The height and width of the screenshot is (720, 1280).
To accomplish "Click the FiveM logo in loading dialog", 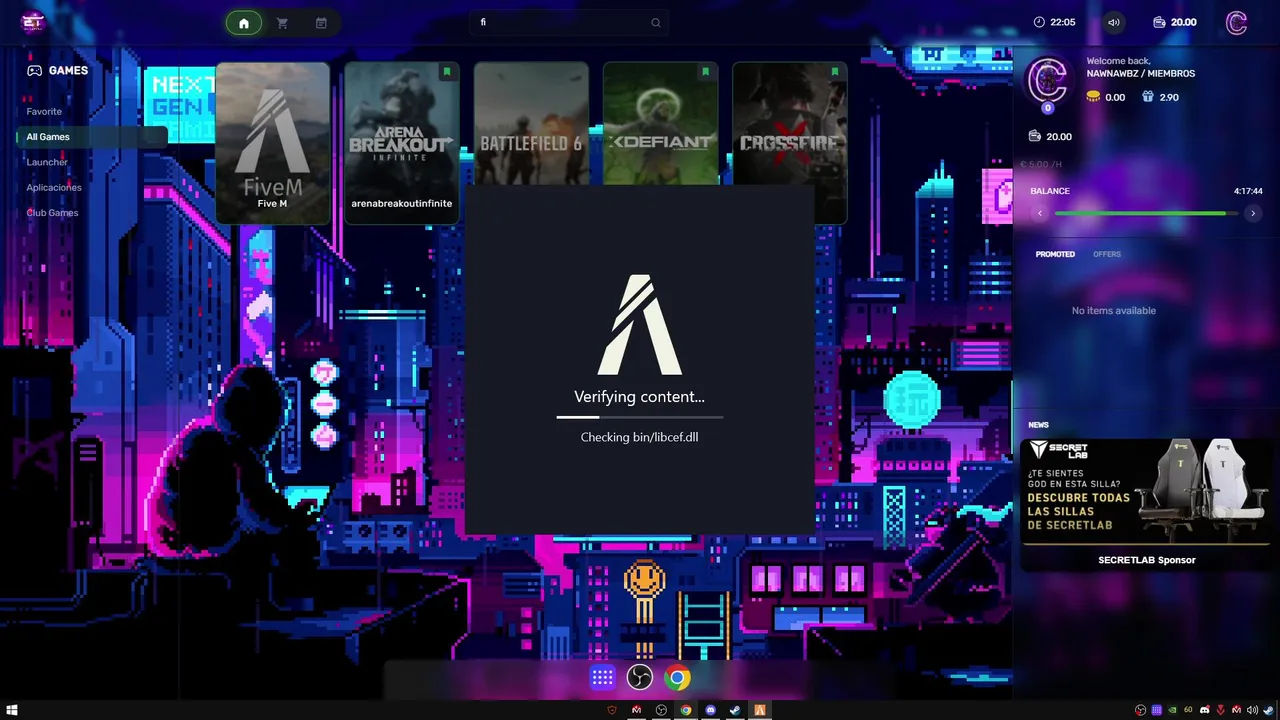I will (640, 324).
